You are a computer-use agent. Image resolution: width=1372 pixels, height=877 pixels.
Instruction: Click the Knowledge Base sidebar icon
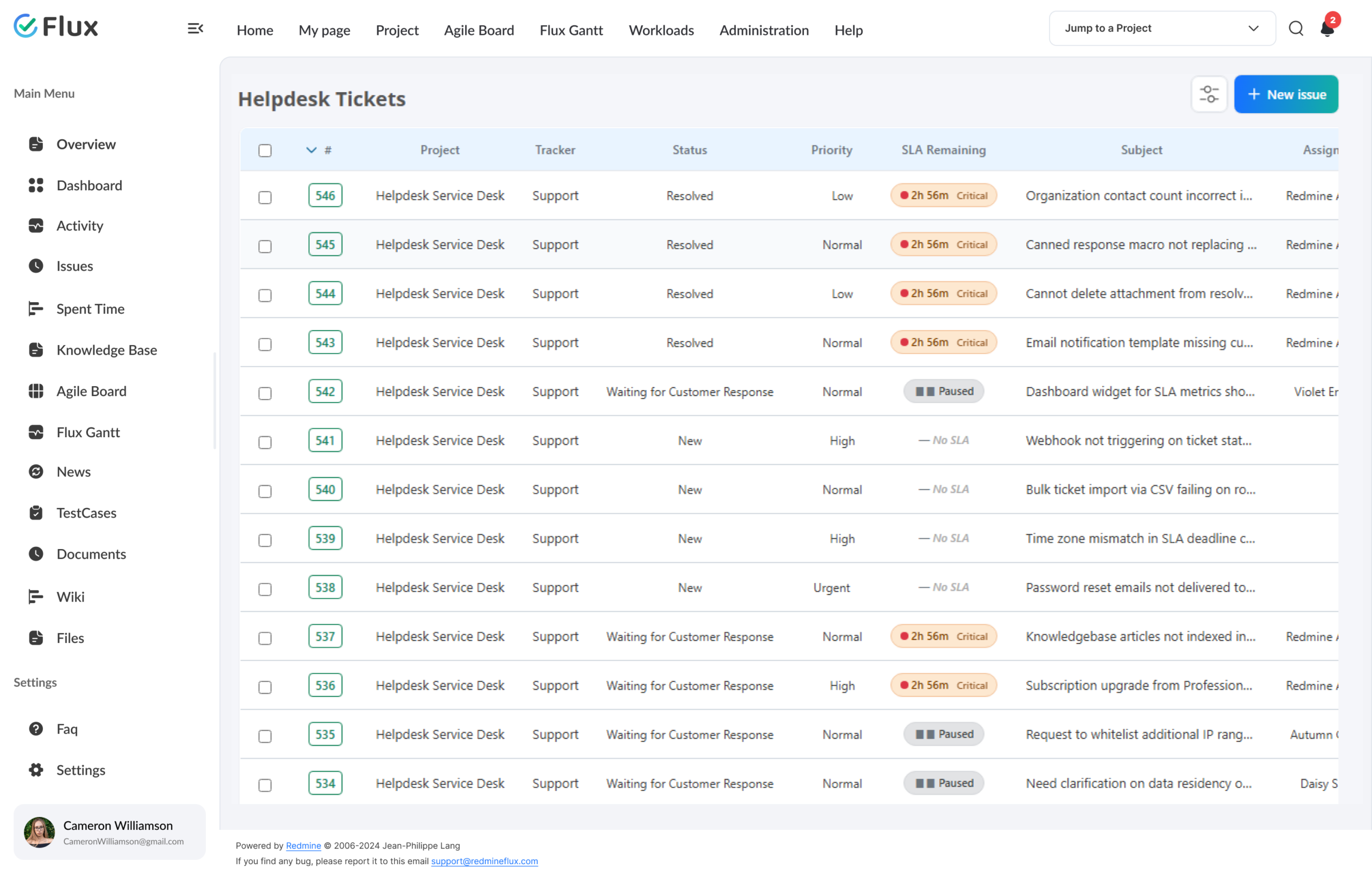36,350
